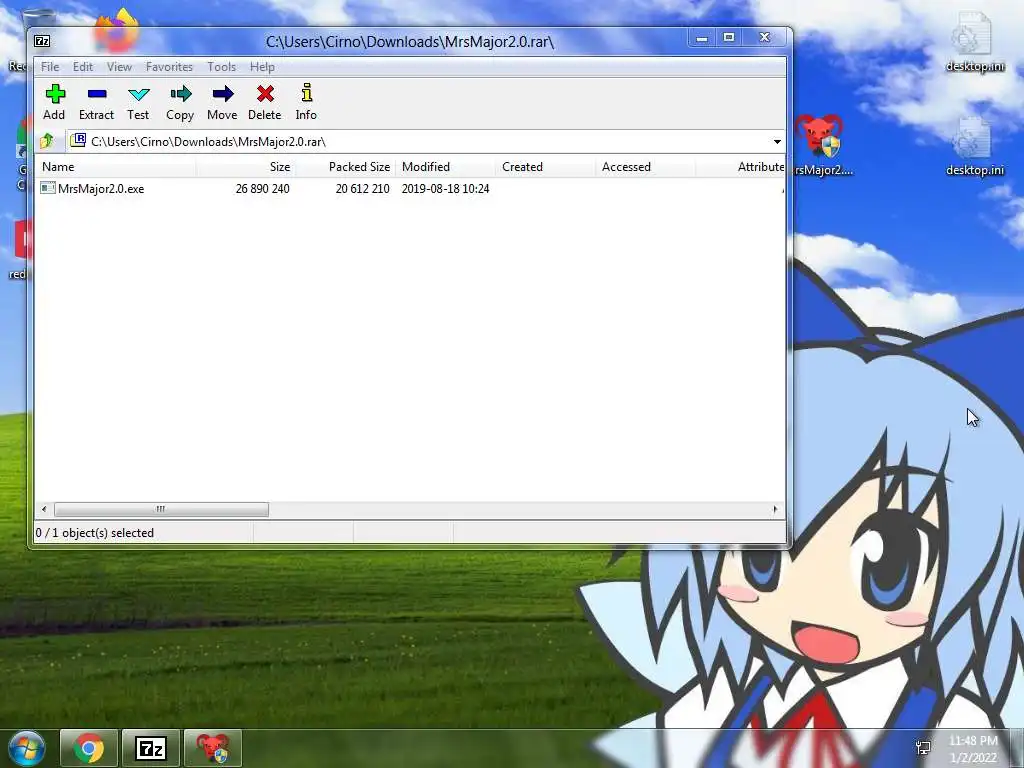Image resolution: width=1024 pixels, height=768 pixels.
Task: Select the MrsMajor2.0.exe file row
Action: coord(410,188)
